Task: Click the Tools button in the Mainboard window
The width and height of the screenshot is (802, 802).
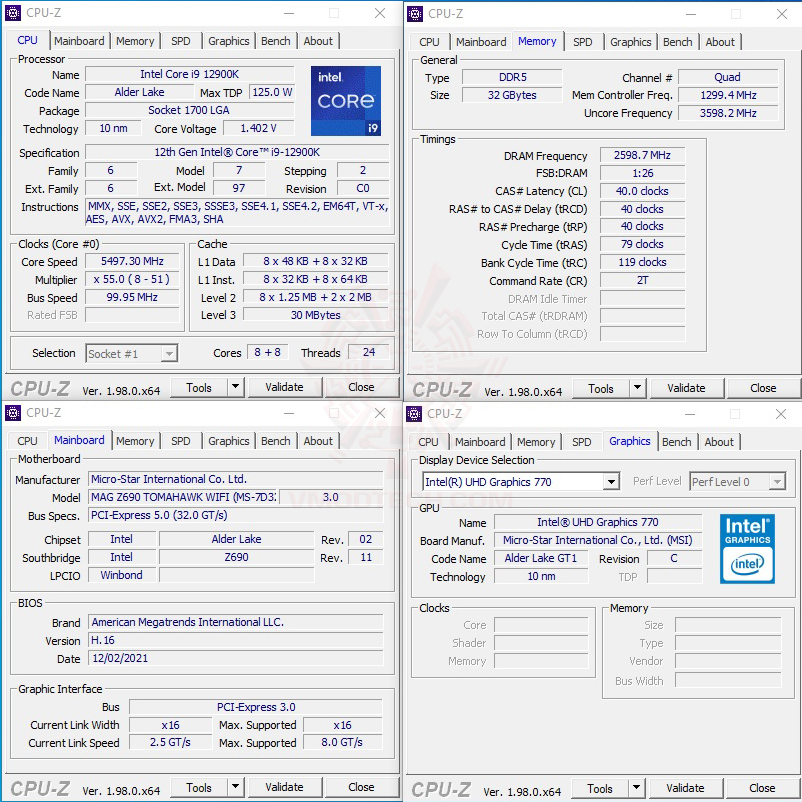Action: [x=198, y=787]
